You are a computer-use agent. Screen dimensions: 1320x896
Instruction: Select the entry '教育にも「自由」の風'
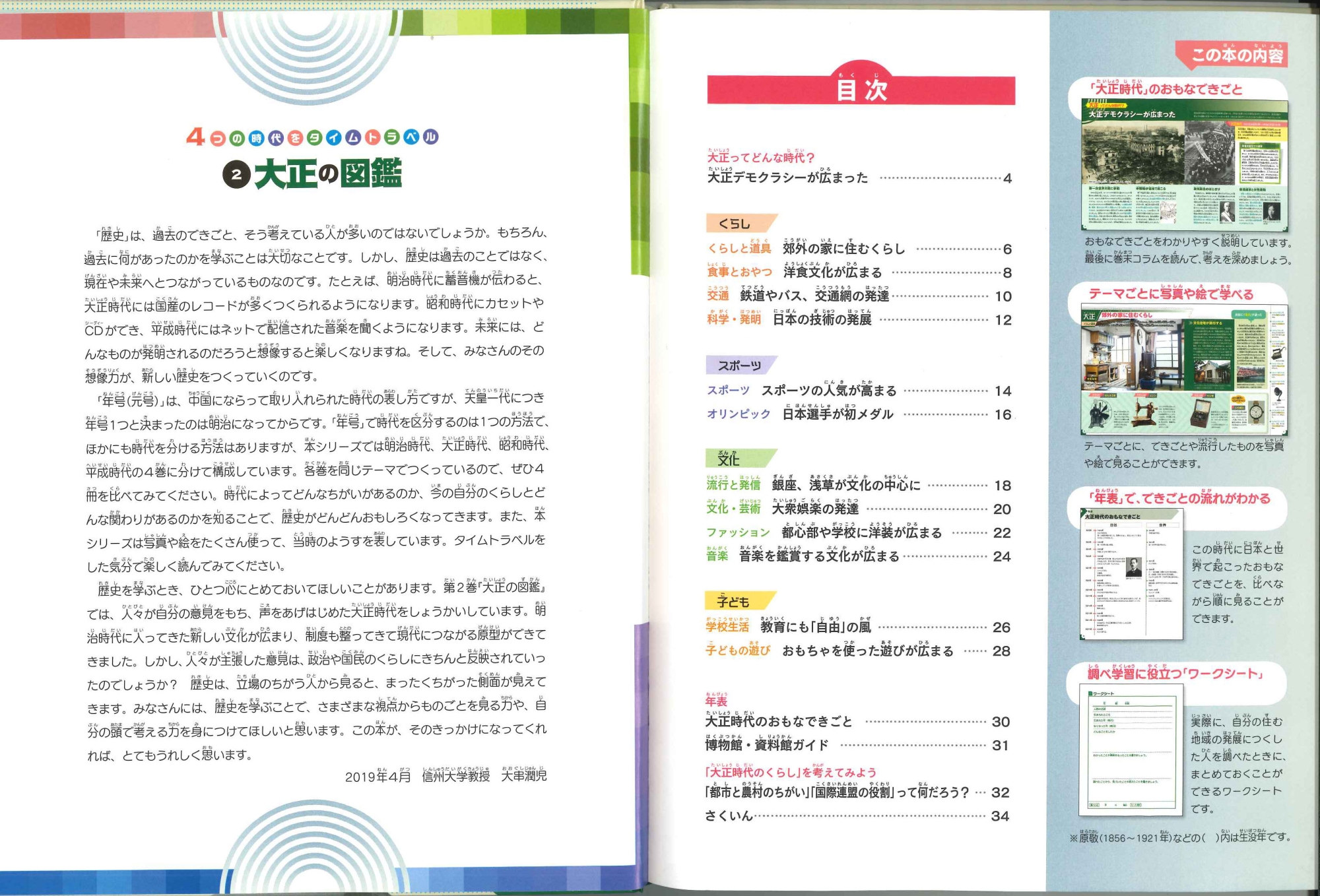click(816, 625)
